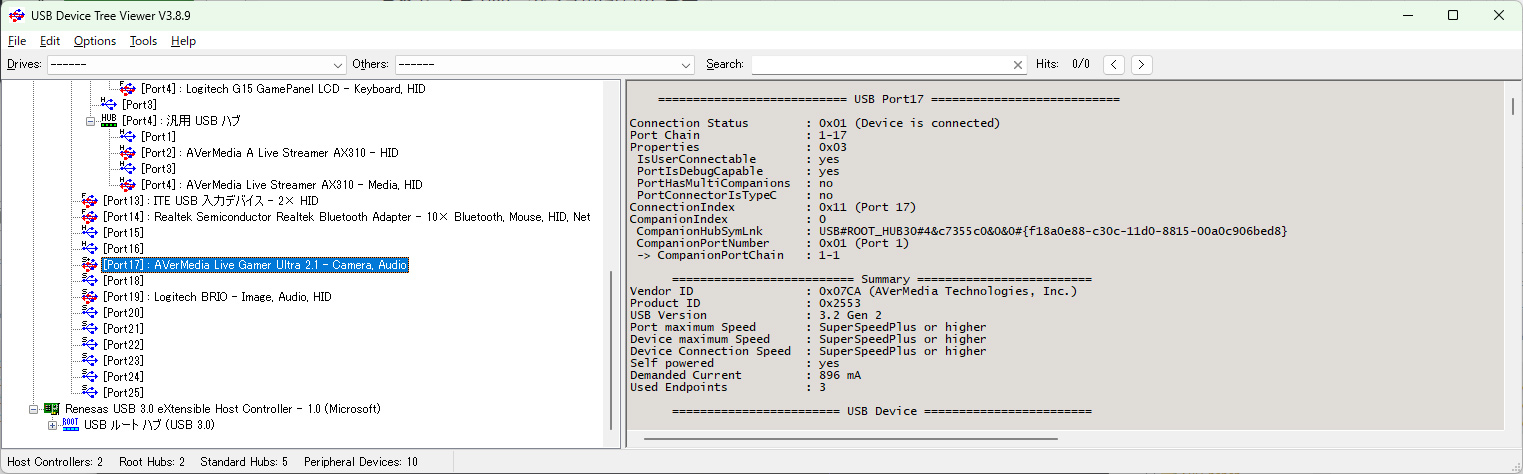Click the Port Chain 1-17 line
The width and height of the screenshot is (1523, 474).
point(738,135)
